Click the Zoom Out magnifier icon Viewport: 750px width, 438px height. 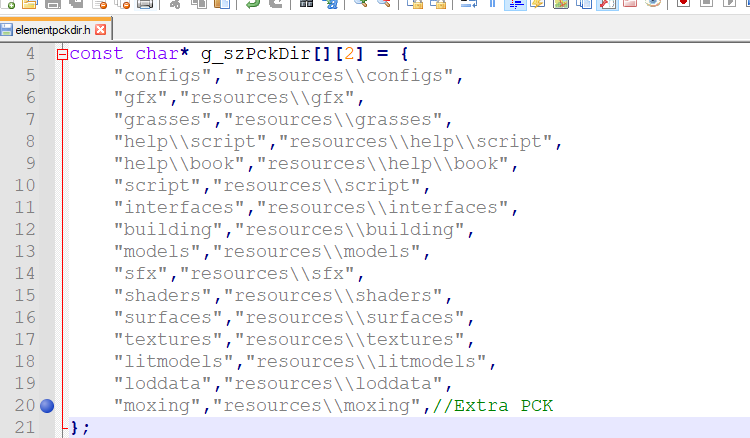click(383, 4)
